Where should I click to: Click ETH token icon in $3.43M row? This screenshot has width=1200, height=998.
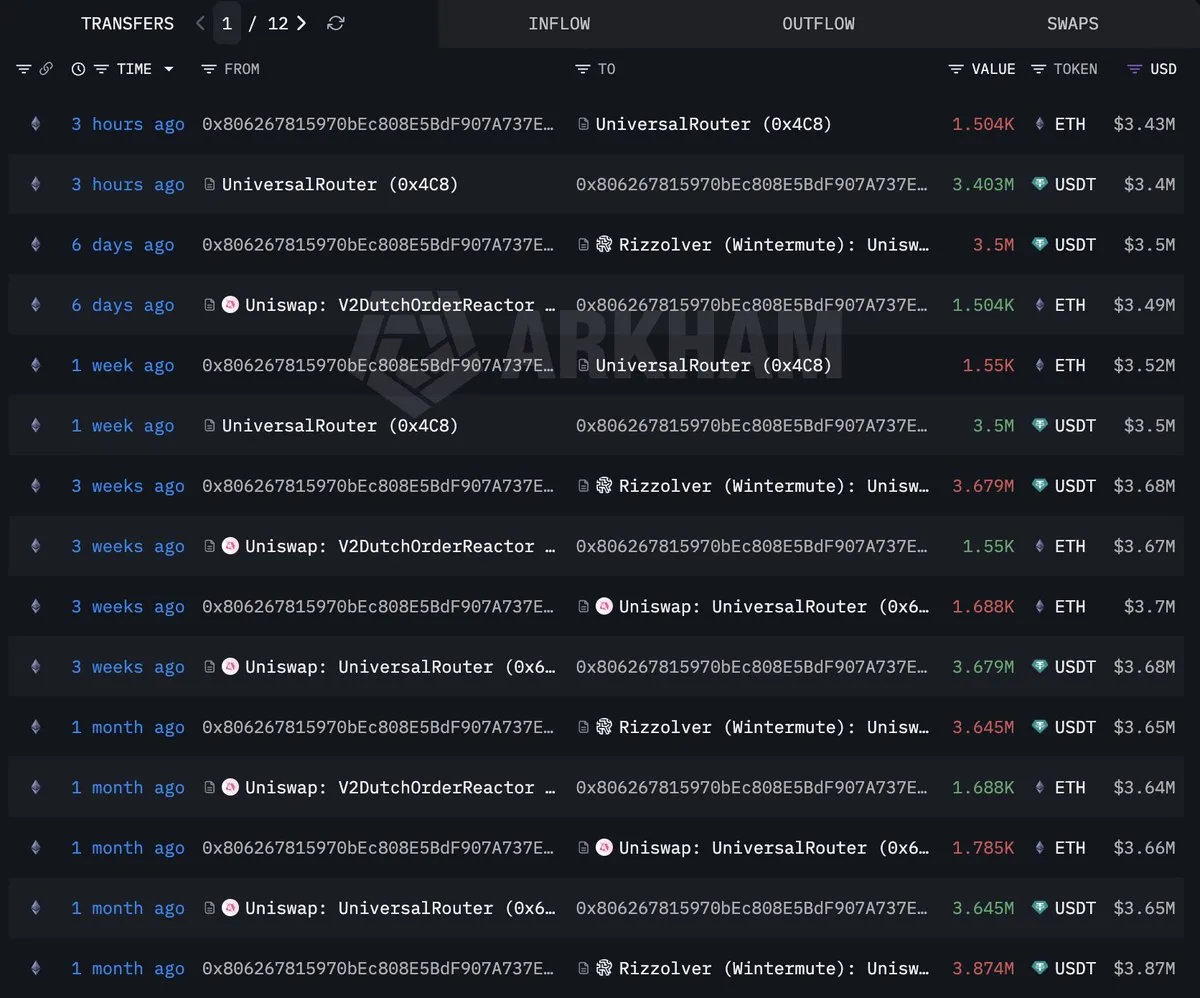coord(1039,124)
